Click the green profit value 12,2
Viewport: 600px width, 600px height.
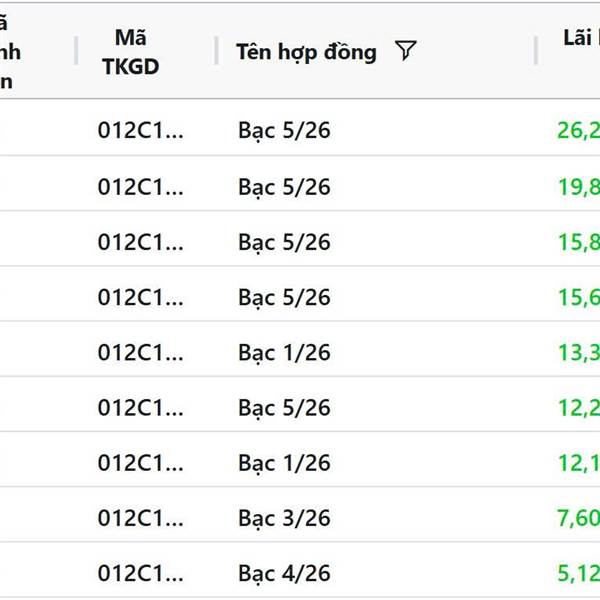pyautogui.click(x=578, y=408)
